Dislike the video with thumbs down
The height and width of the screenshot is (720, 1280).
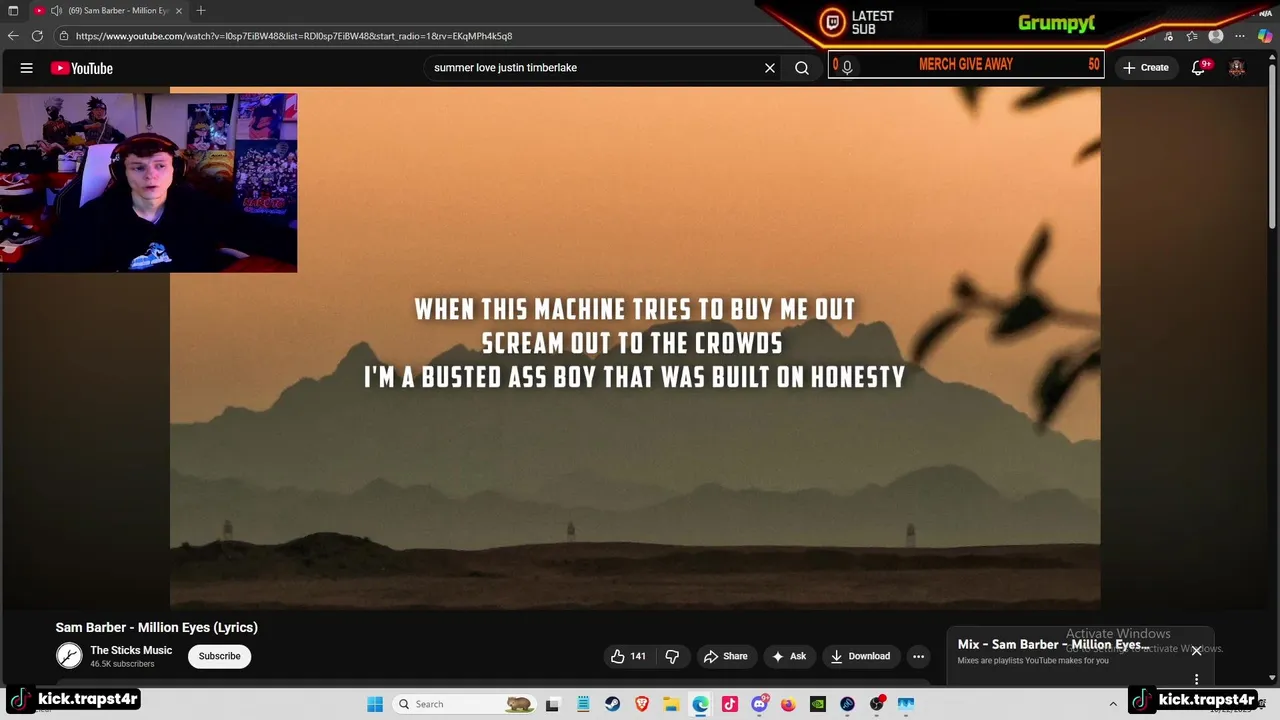coord(672,656)
